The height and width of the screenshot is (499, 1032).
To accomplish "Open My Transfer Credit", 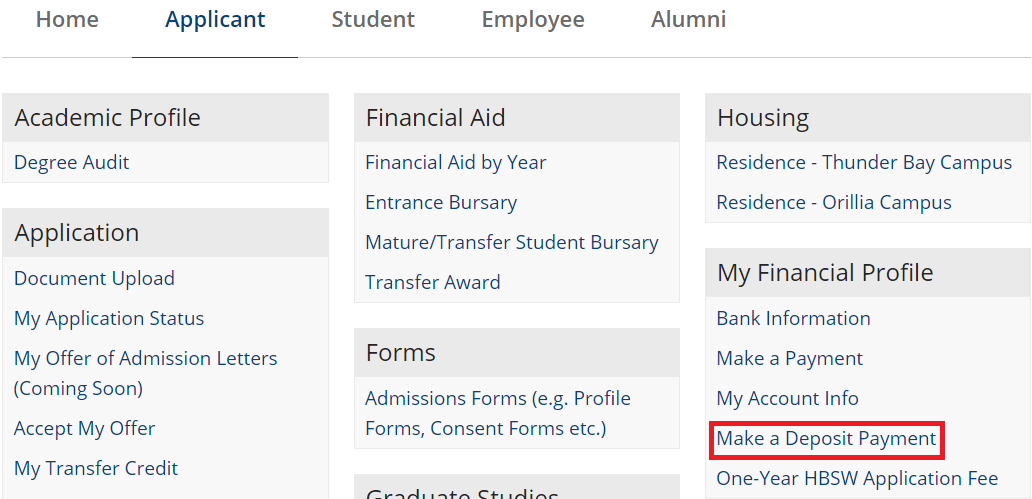I will [x=96, y=468].
